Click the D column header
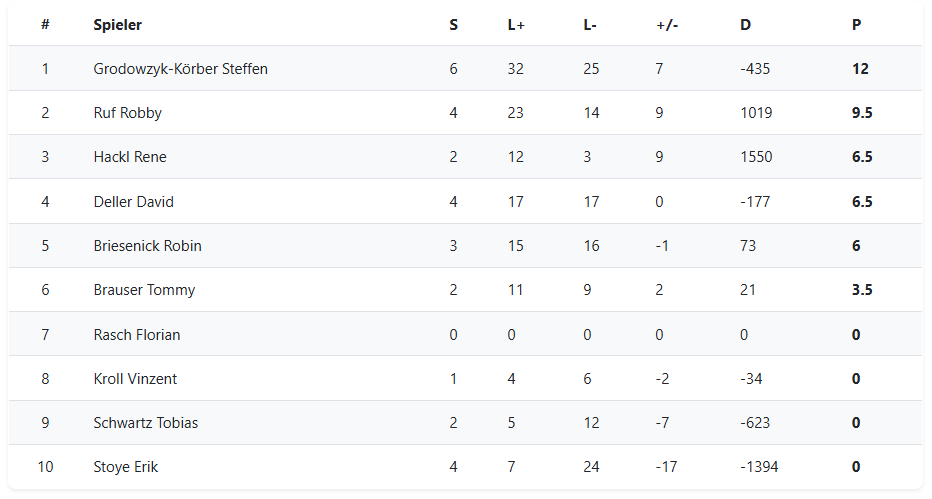This screenshot has width=932, height=499. 745,25
